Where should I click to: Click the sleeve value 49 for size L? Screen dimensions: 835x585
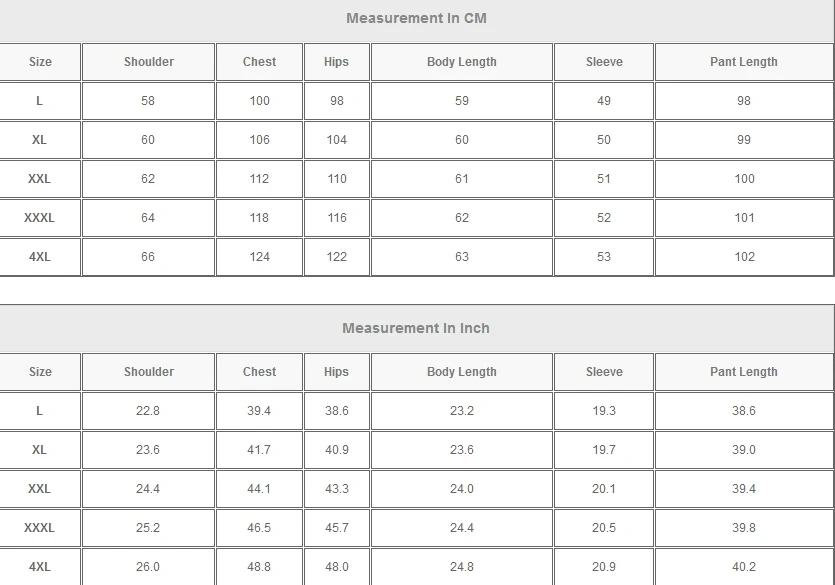604,101
